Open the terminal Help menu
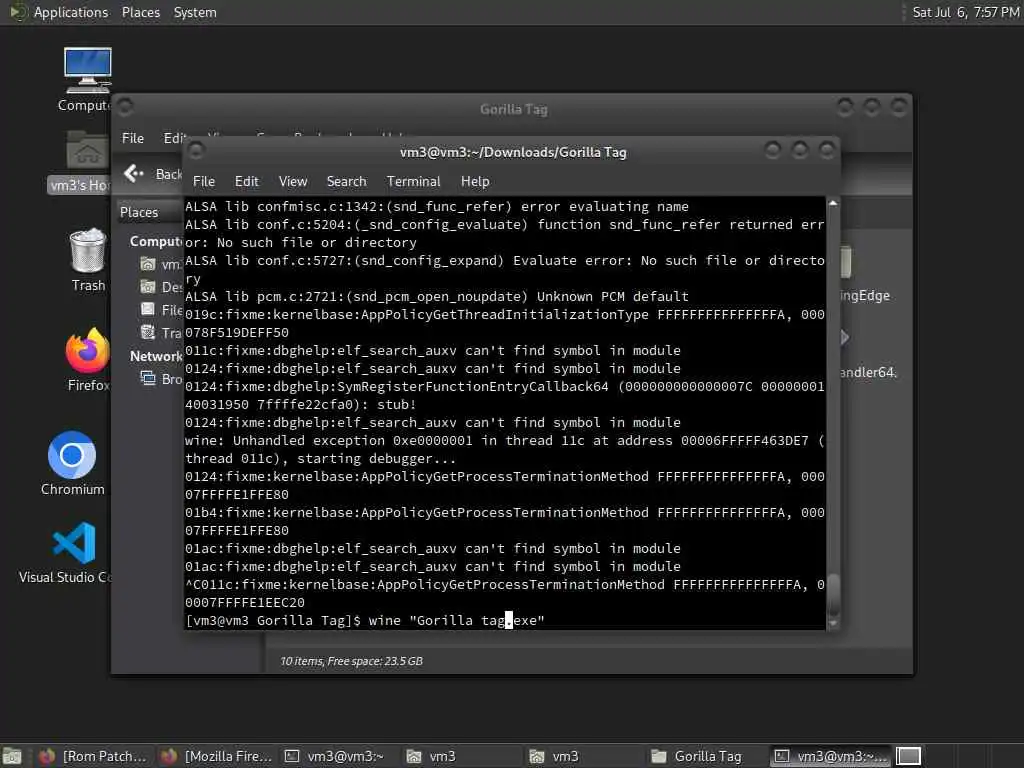This screenshot has height=768, width=1024. pos(475,182)
